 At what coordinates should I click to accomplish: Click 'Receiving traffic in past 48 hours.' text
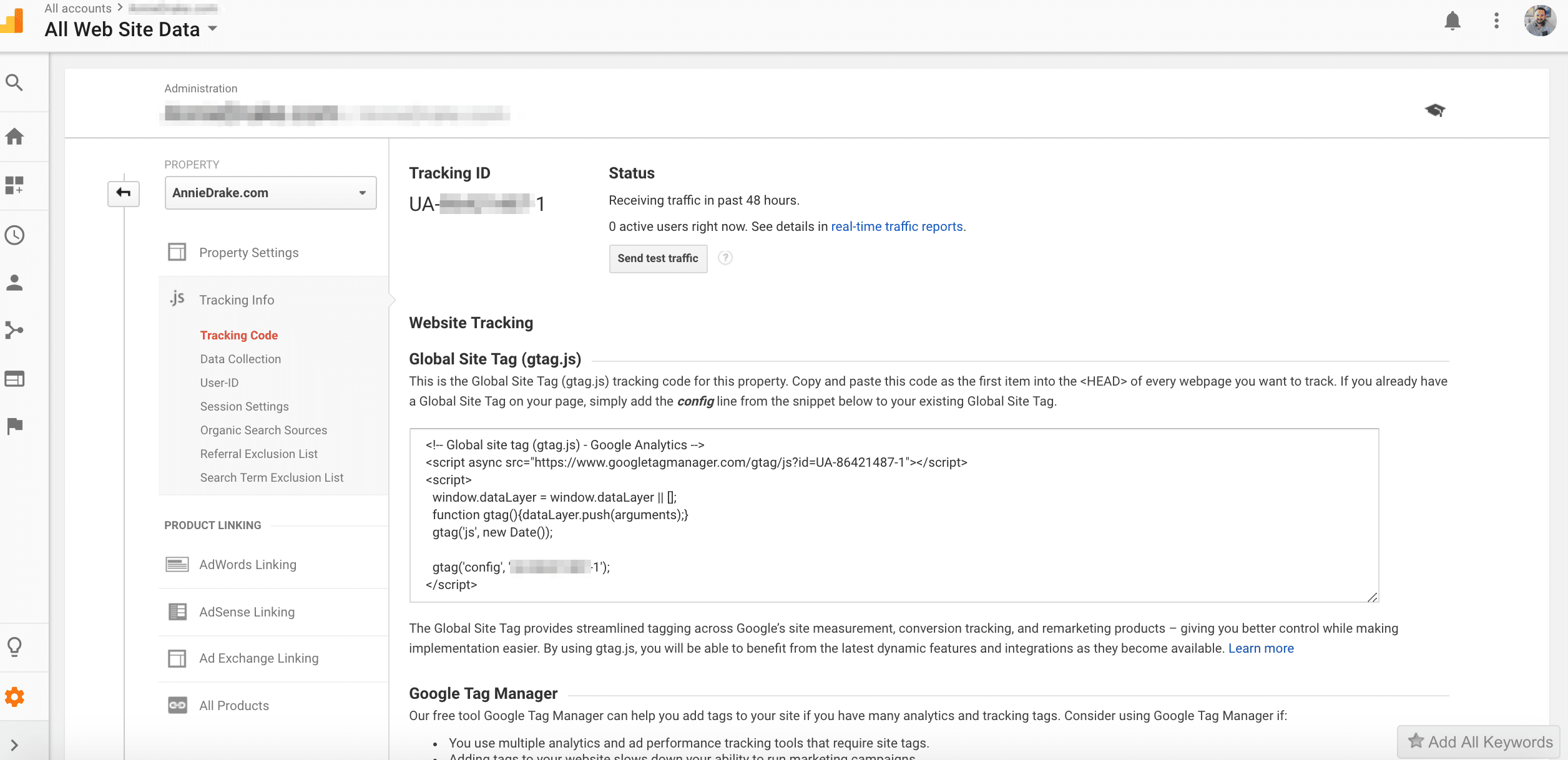(703, 200)
